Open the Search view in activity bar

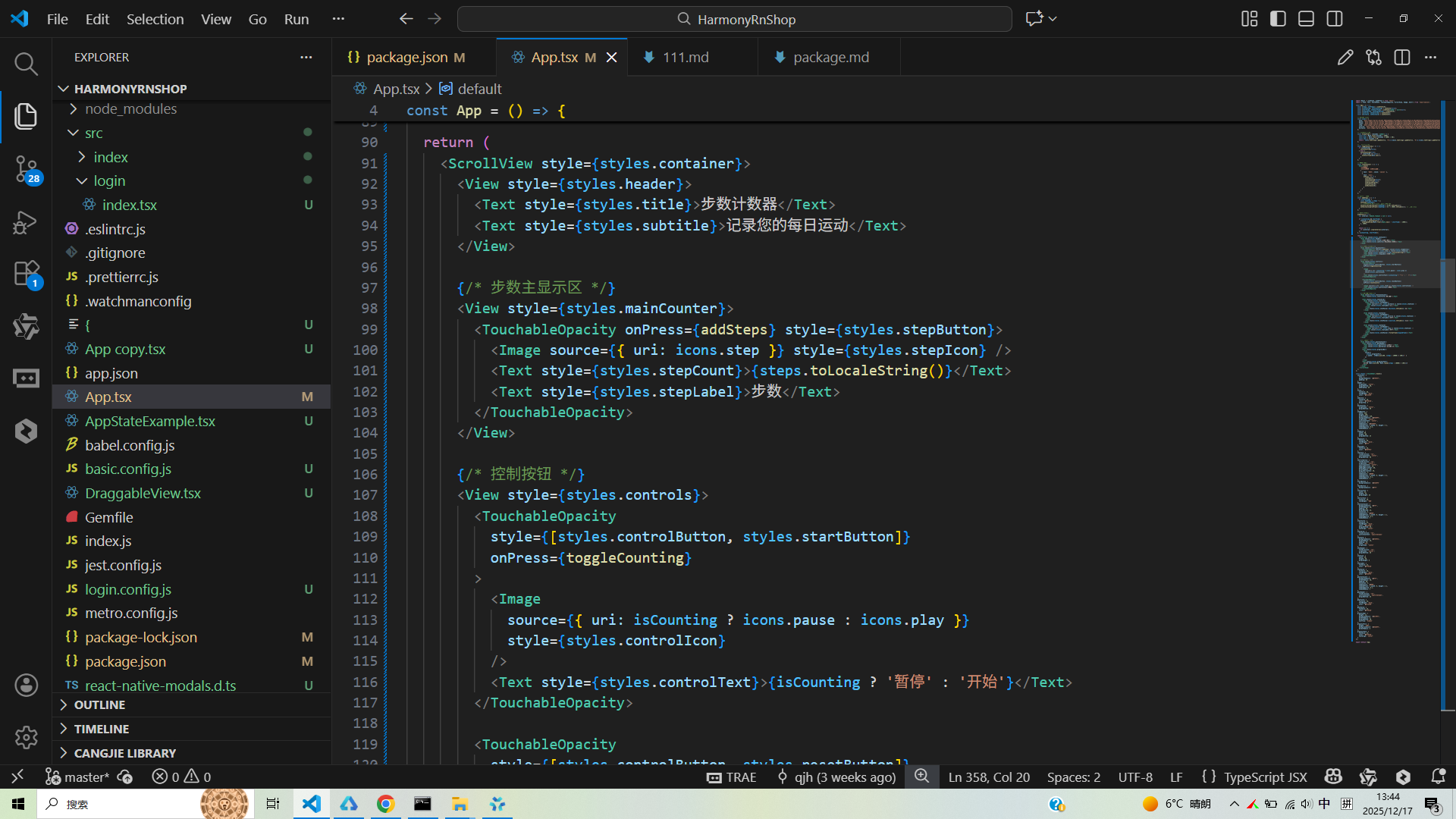pyautogui.click(x=26, y=64)
